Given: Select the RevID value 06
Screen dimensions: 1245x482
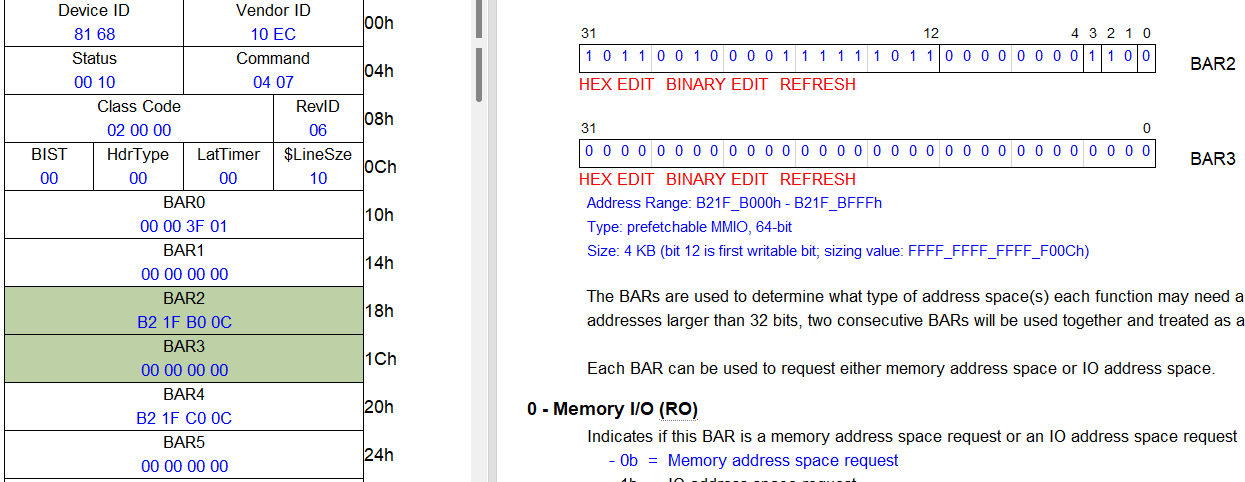Looking at the screenshot, I should click(318, 130).
